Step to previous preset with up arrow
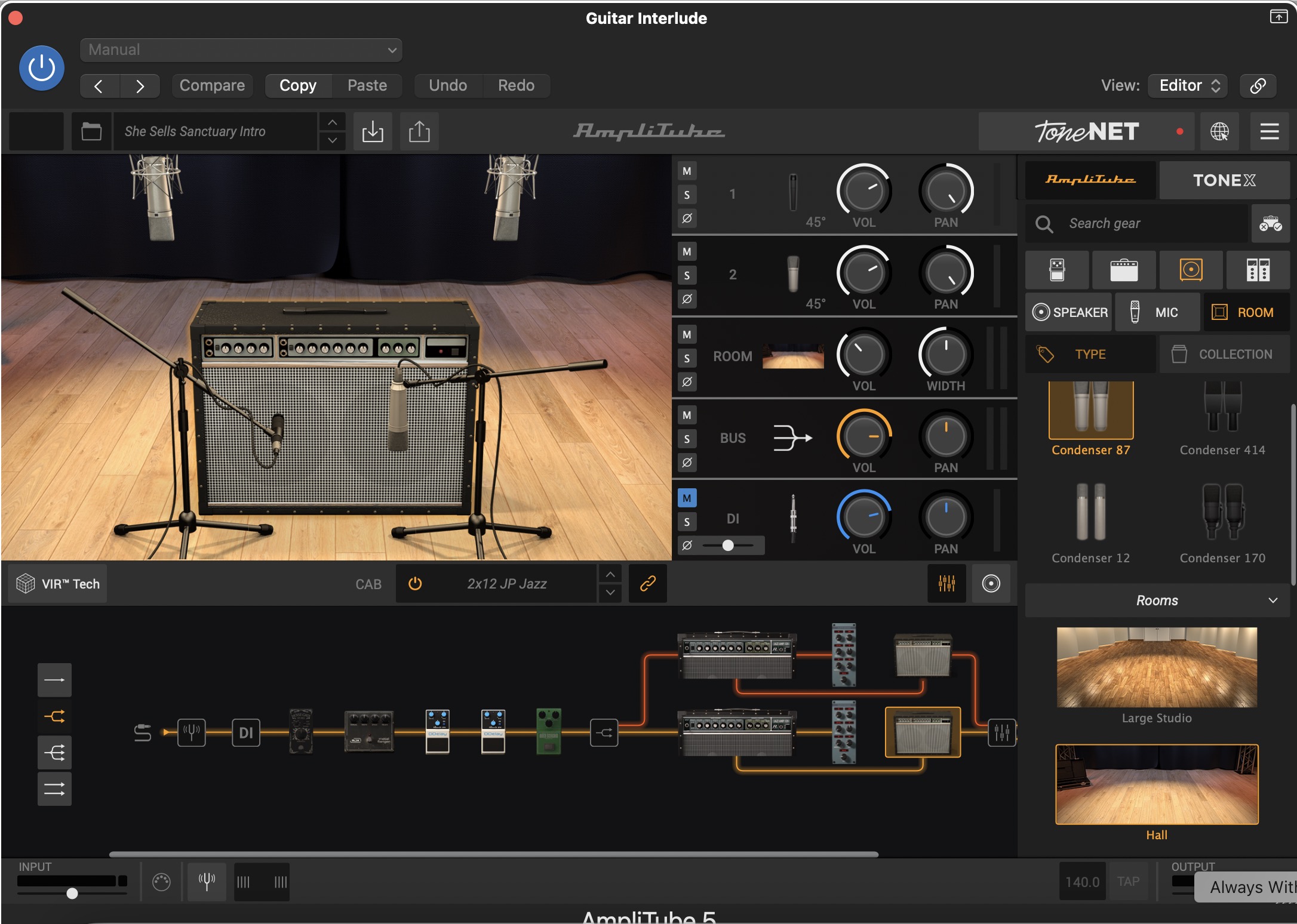Viewport: 1297px width, 924px height. [333, 122]
